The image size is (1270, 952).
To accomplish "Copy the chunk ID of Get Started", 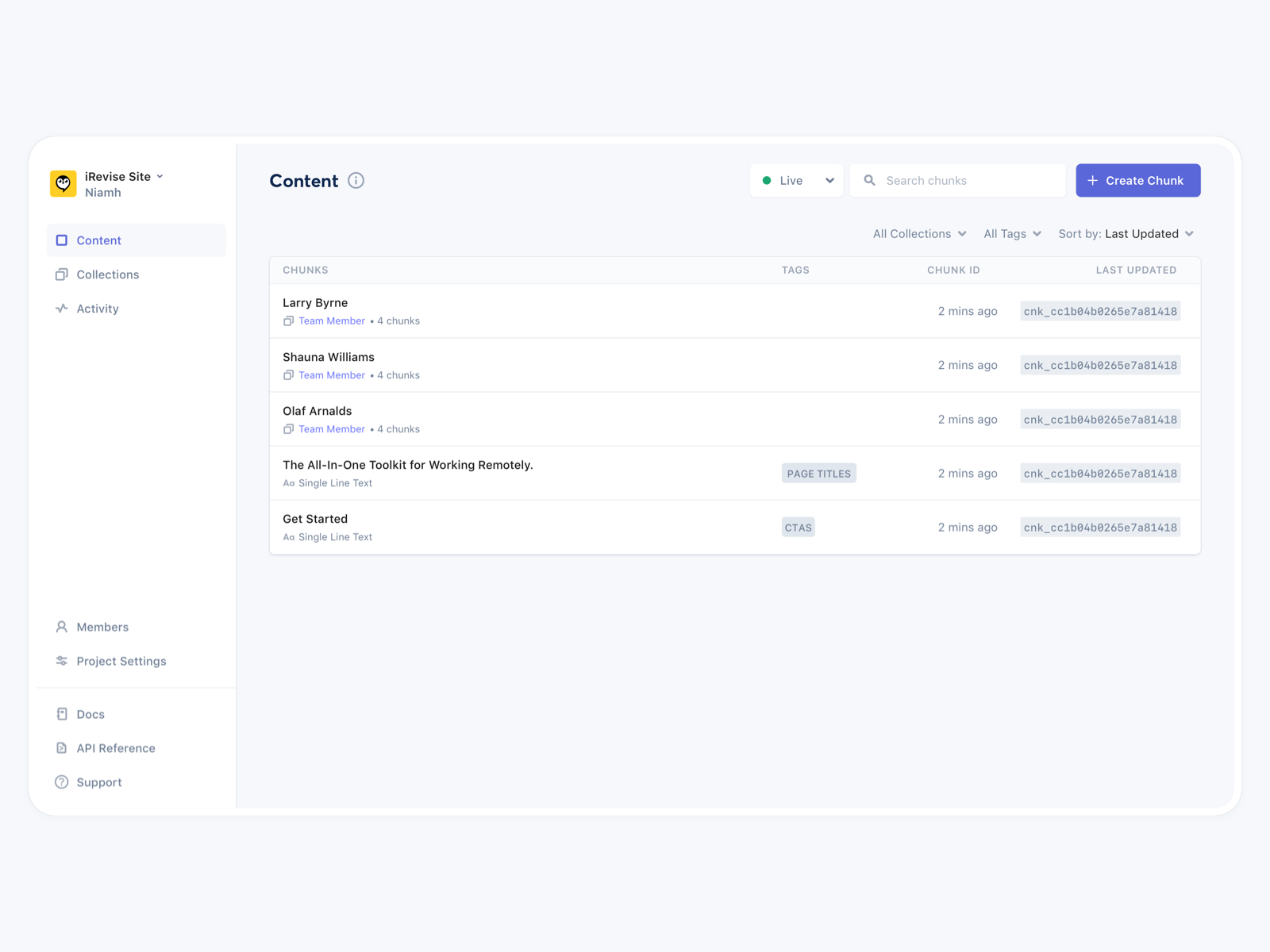I will click(1100, 527).
